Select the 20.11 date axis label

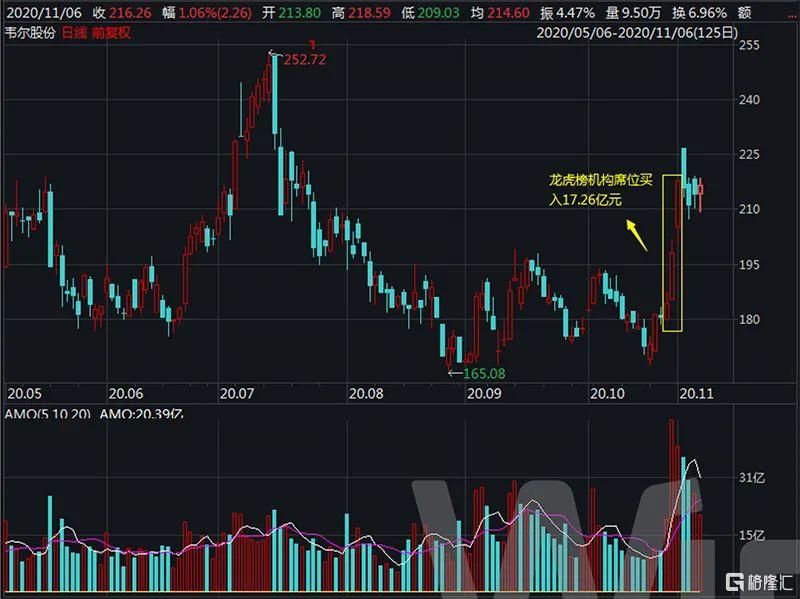pos(696,393)
